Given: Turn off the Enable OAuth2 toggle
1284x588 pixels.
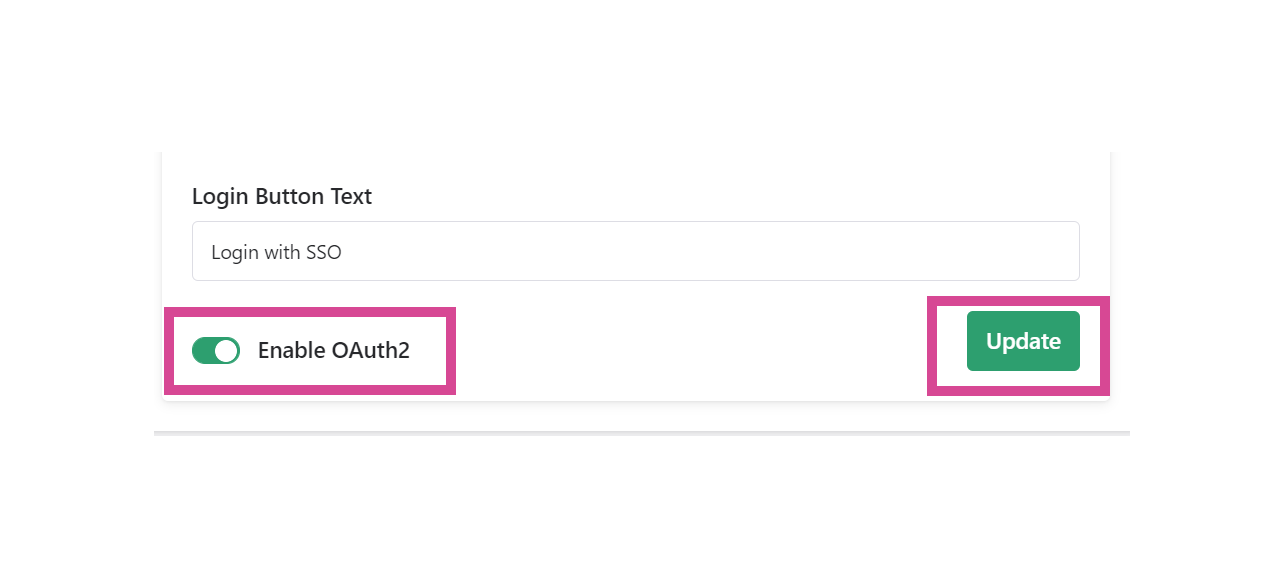Looking at the screenshot, I should (x=216, y=351).
